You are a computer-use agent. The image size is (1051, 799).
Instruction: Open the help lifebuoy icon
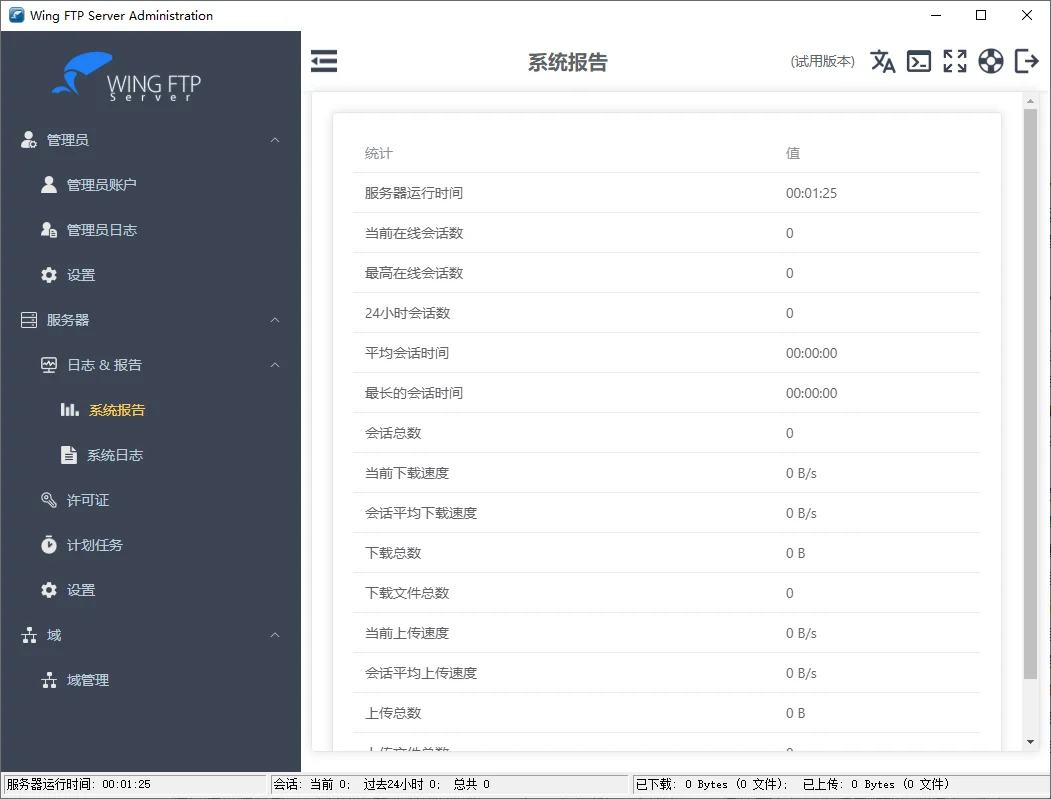991,61
